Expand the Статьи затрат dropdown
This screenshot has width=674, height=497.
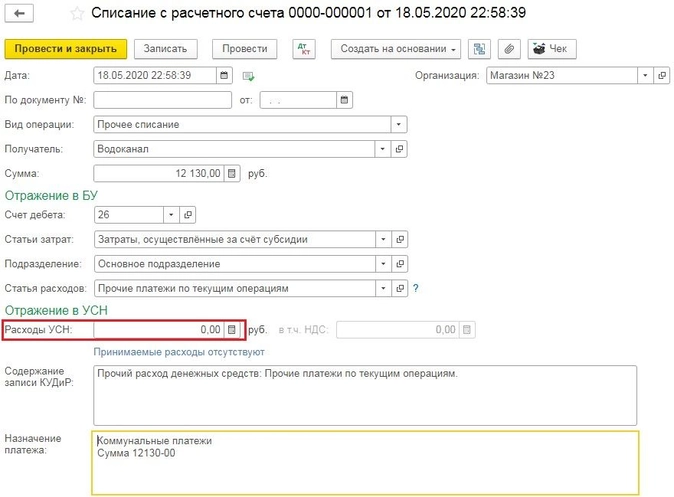pyautogui.click(x=383, y=239)
